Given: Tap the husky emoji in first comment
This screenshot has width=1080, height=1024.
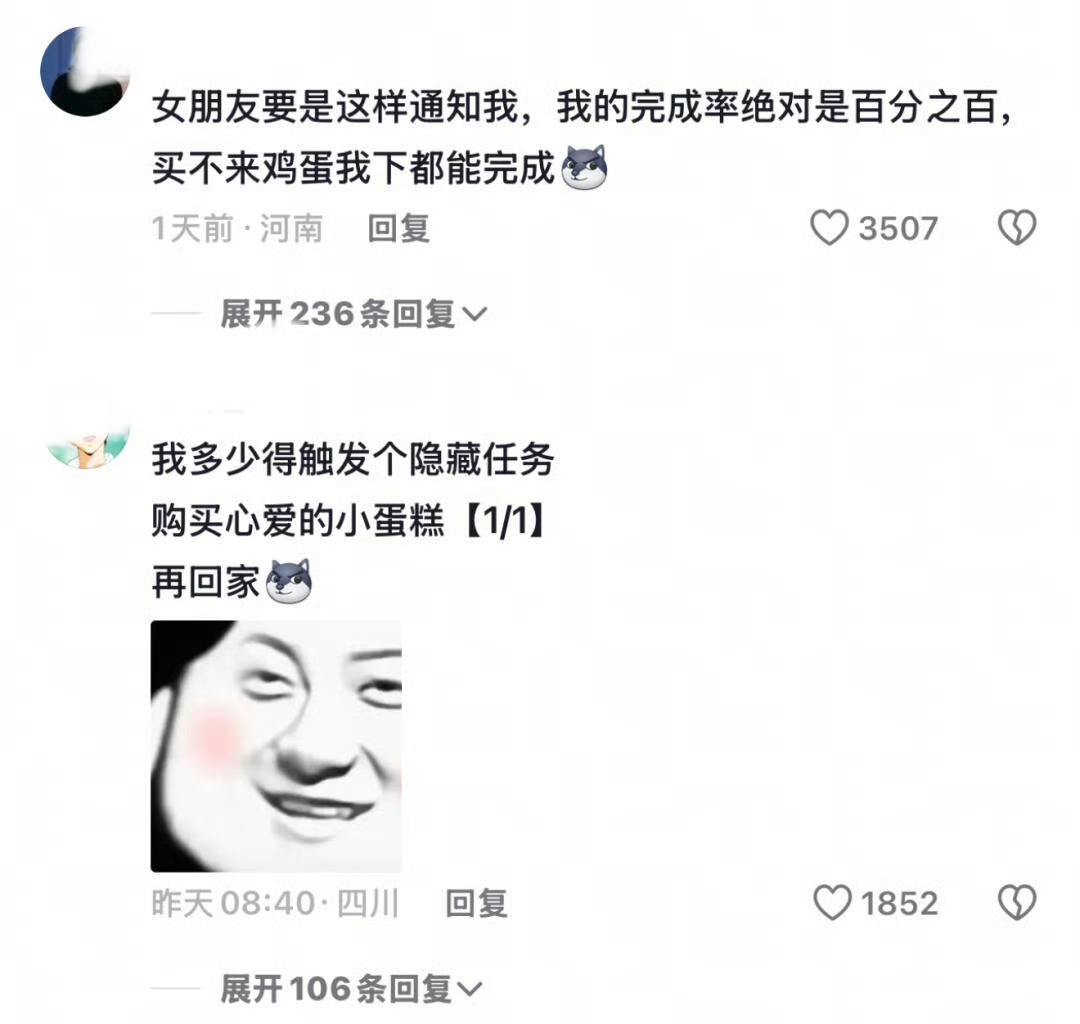Looking at the screenshot, I should coord(584,167).
